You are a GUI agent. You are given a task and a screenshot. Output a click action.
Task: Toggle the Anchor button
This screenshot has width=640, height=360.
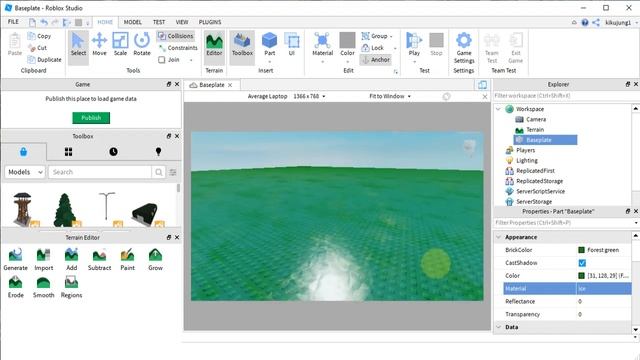(x=376, y=60)
